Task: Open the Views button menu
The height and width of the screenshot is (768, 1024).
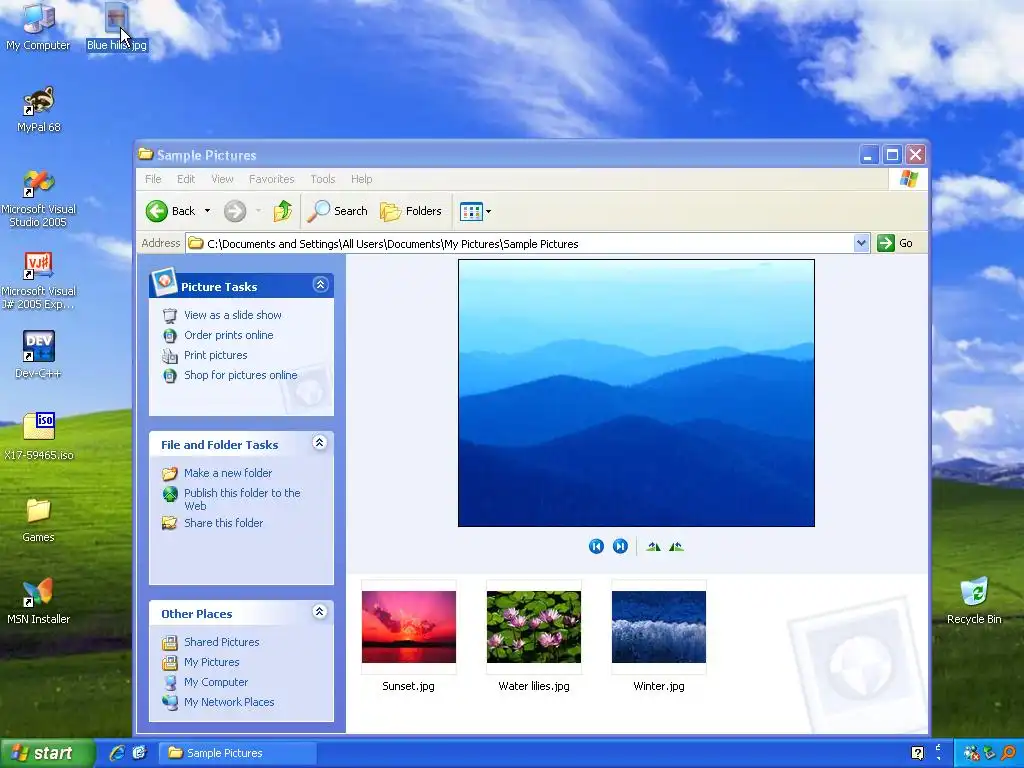Action: click(x=475, y=211)
